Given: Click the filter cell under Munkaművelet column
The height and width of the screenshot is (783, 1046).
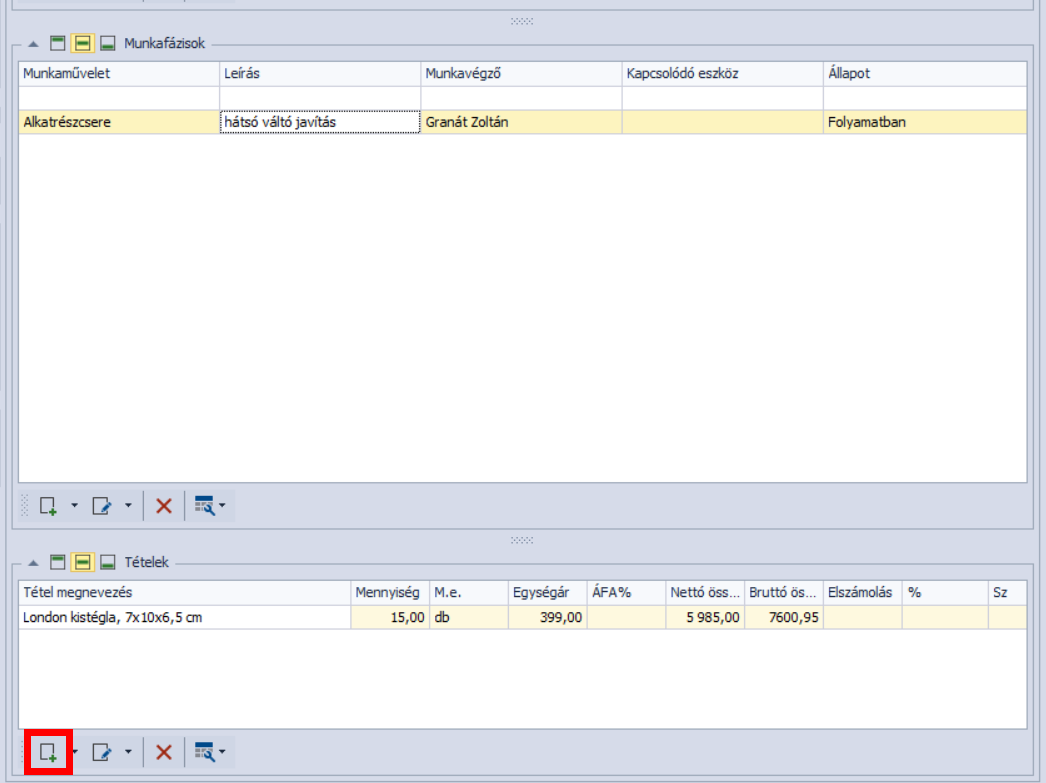Looking at the screenshot, I should (x=118, y=98).
